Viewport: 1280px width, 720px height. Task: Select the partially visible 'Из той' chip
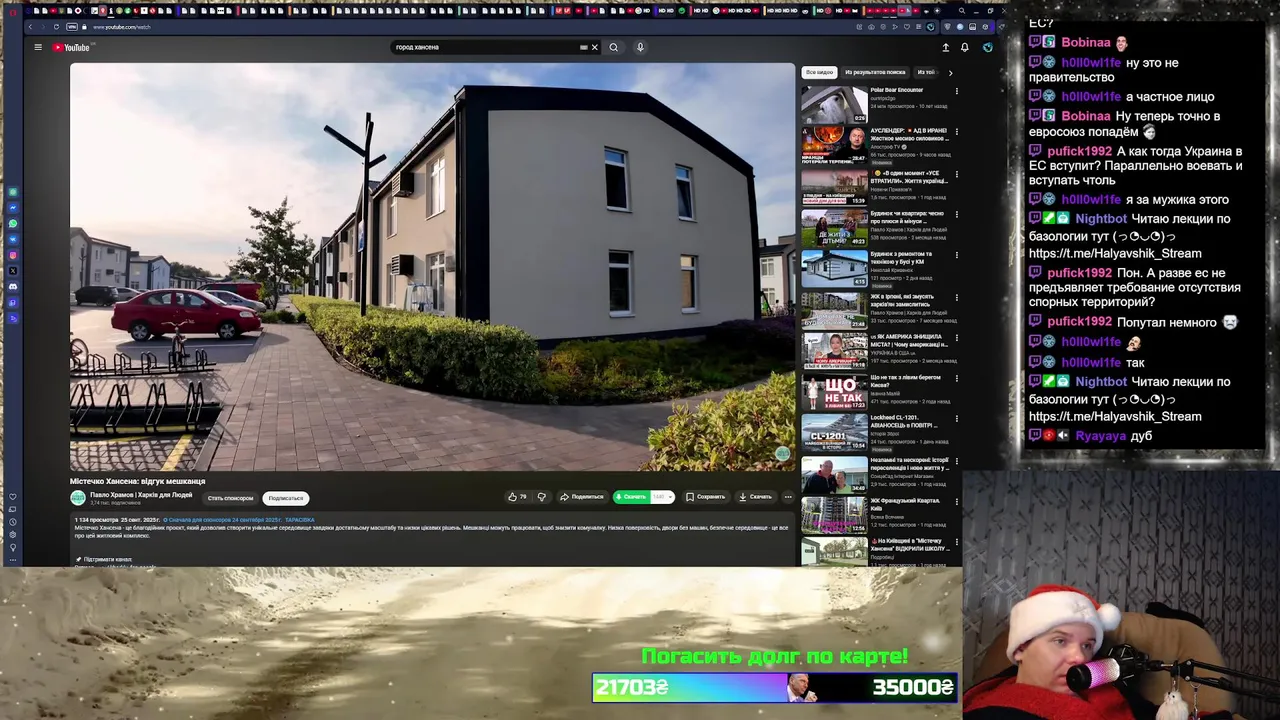(926, 72)
